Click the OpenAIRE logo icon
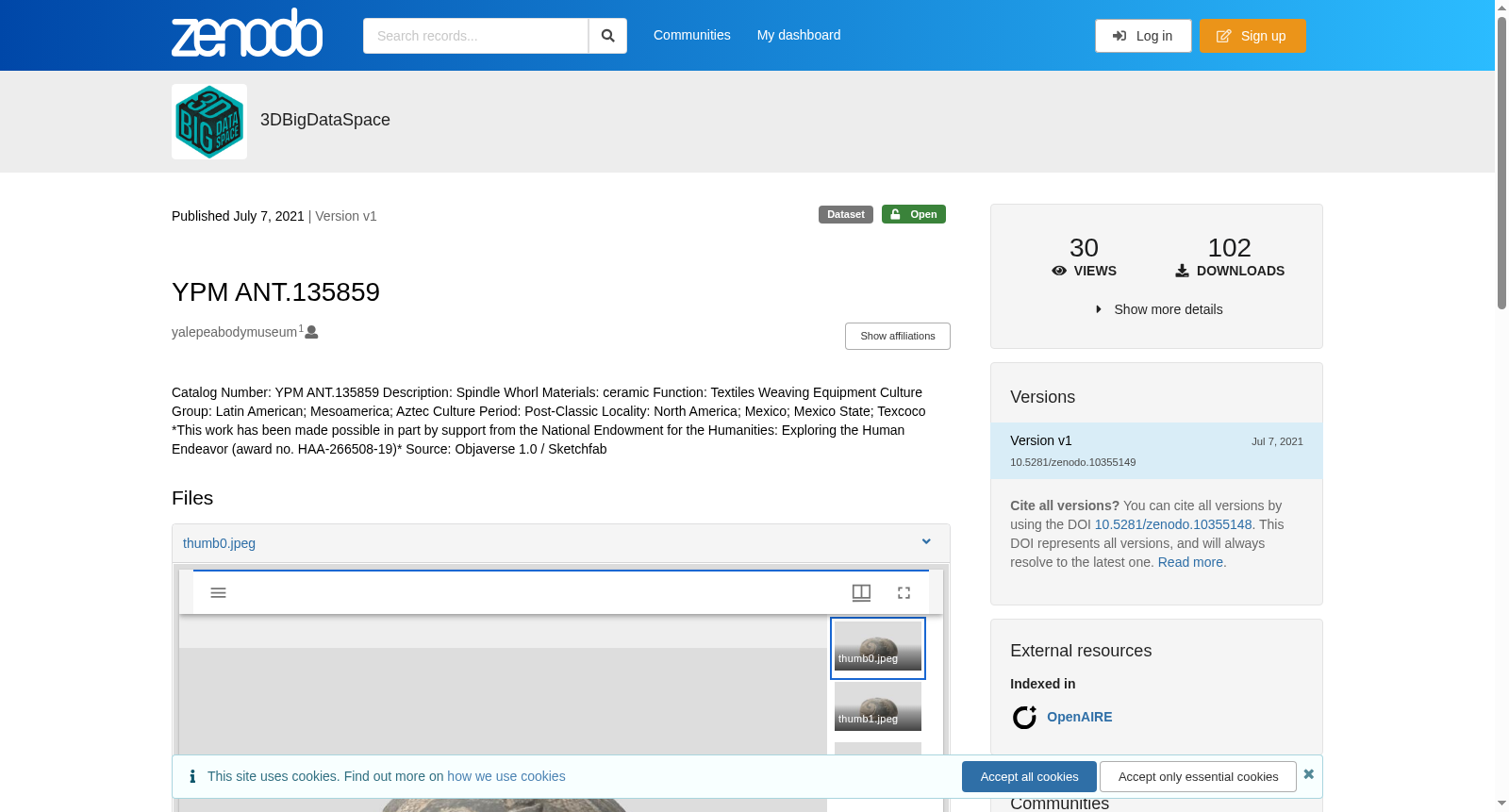 (x=1024, y=718)
